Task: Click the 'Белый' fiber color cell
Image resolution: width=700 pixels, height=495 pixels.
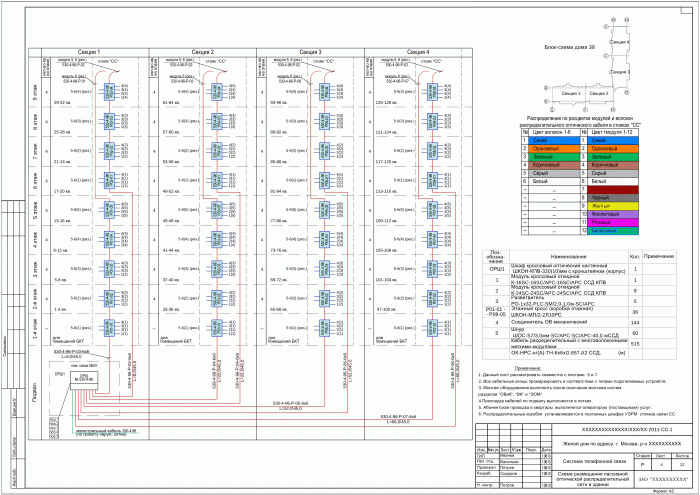Action: tap(554, 181)
